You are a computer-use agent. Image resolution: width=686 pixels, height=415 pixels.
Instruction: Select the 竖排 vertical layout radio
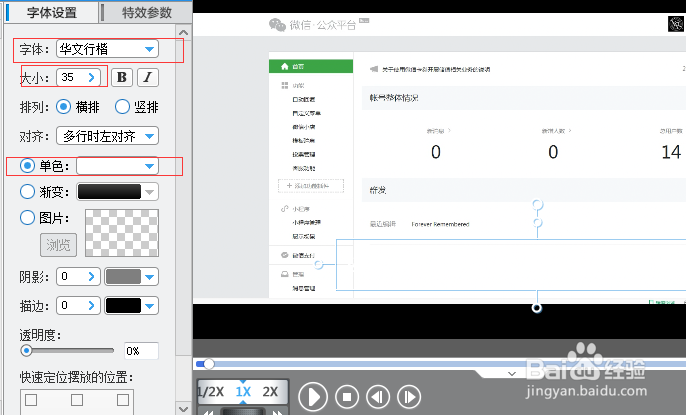122,107
